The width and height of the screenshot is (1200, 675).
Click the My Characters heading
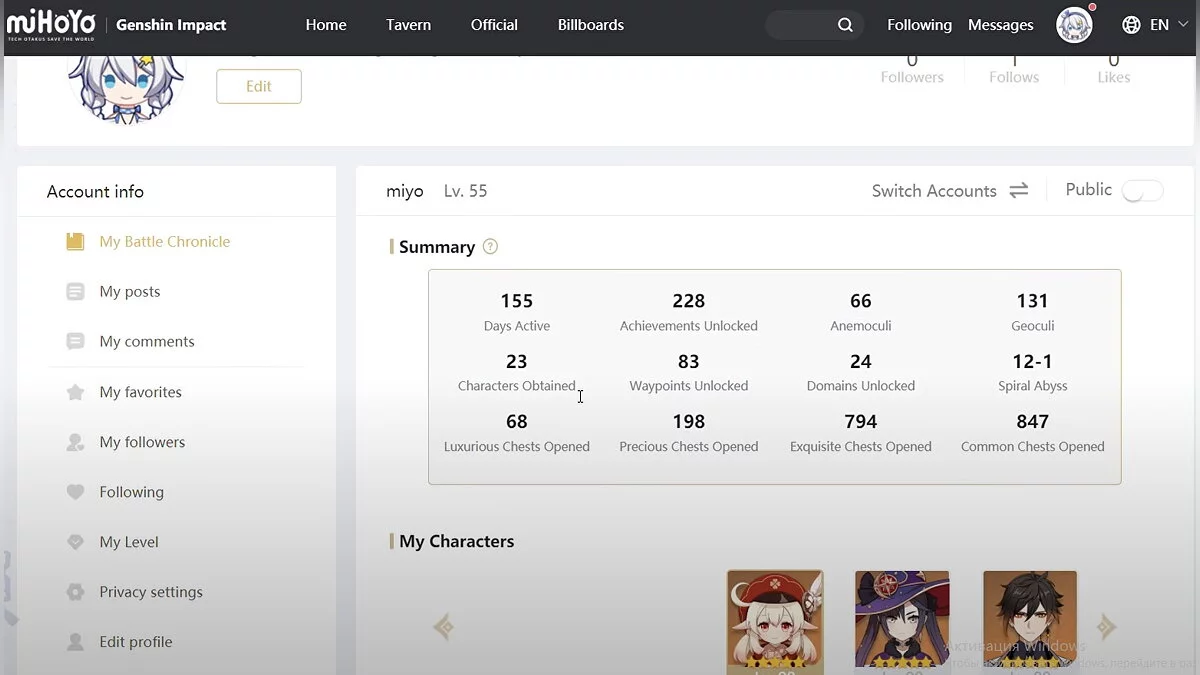(x=456, y=541)
